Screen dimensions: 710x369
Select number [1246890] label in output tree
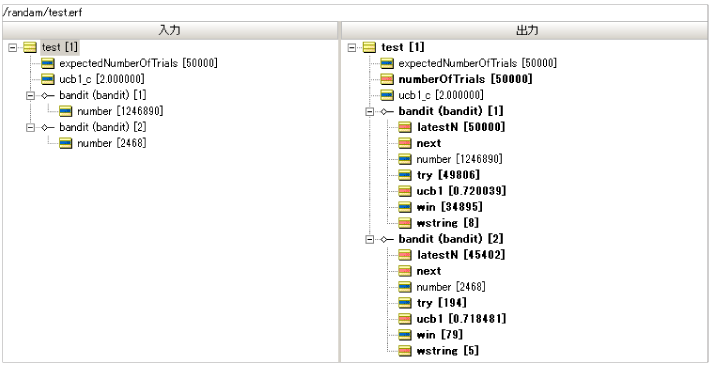coord(460,159)
